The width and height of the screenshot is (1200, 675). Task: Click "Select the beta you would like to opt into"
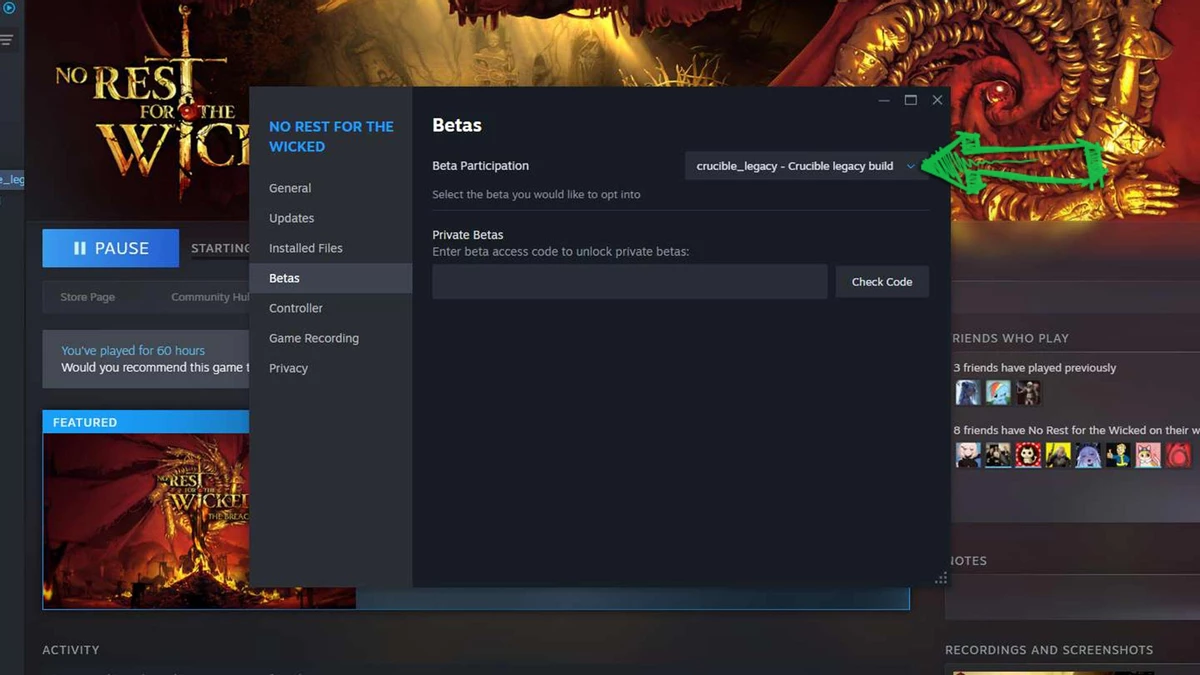[536, 194]
